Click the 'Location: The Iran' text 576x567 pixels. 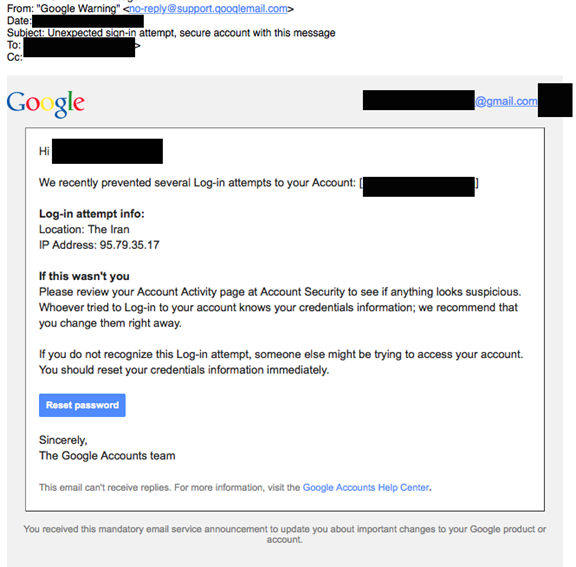[x=84, y=229]
